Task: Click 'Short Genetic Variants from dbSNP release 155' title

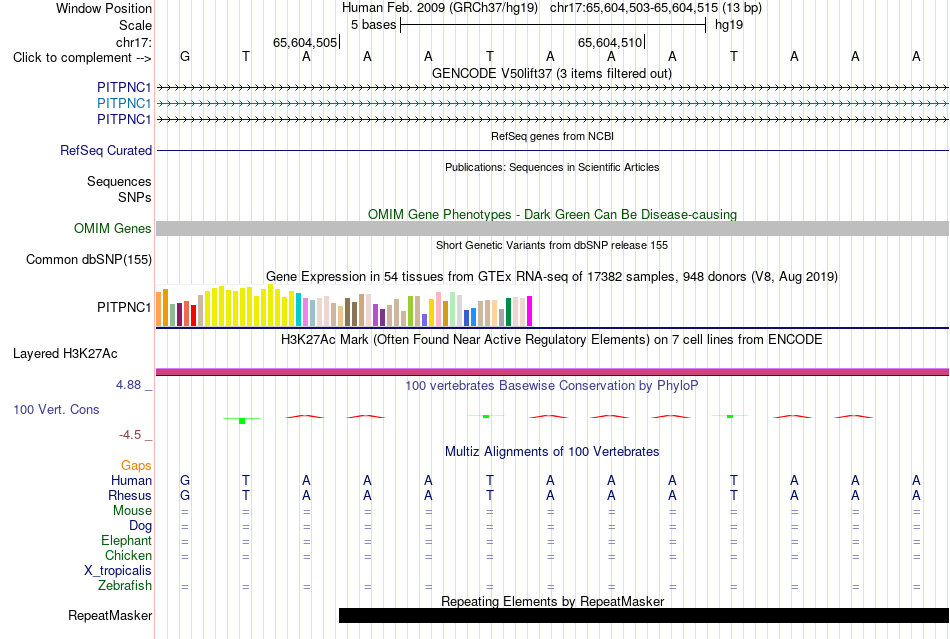Action: [552, 245]
